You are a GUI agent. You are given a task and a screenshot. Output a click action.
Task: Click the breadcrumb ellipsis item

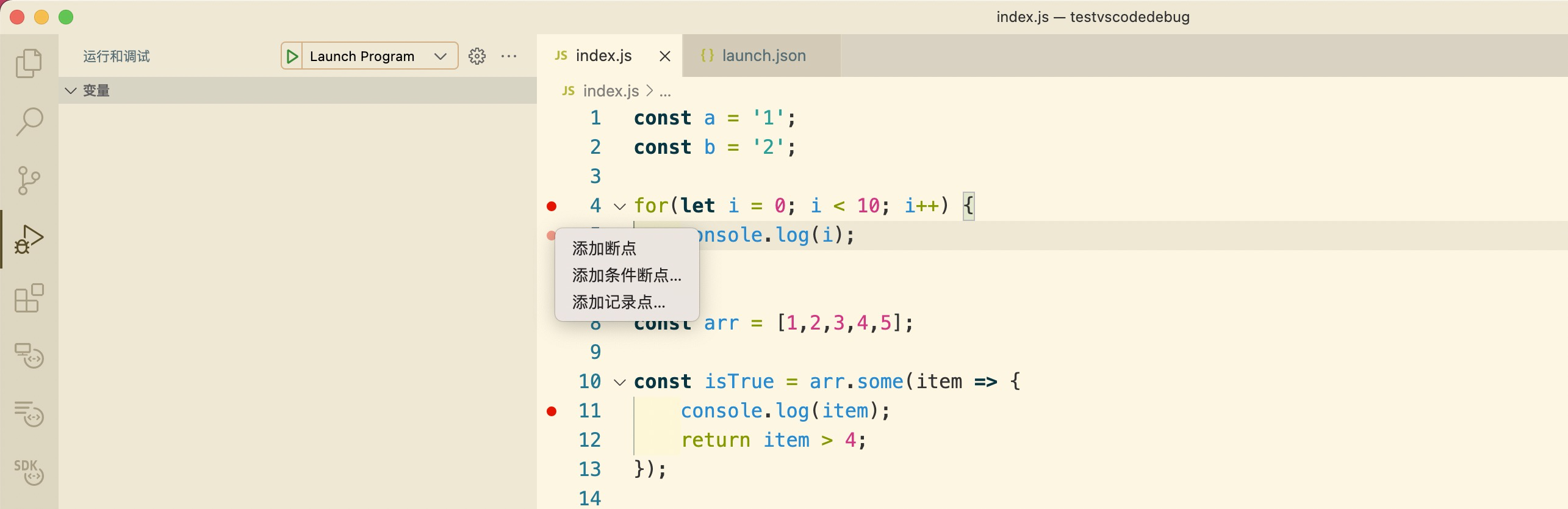(665, 91)
